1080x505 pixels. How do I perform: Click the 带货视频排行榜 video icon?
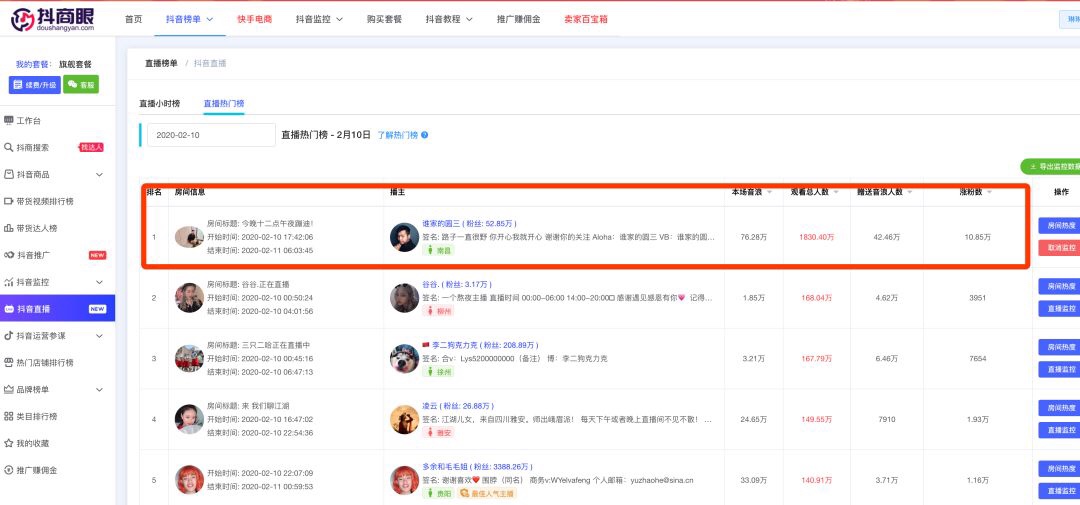[x=9, y=201]
